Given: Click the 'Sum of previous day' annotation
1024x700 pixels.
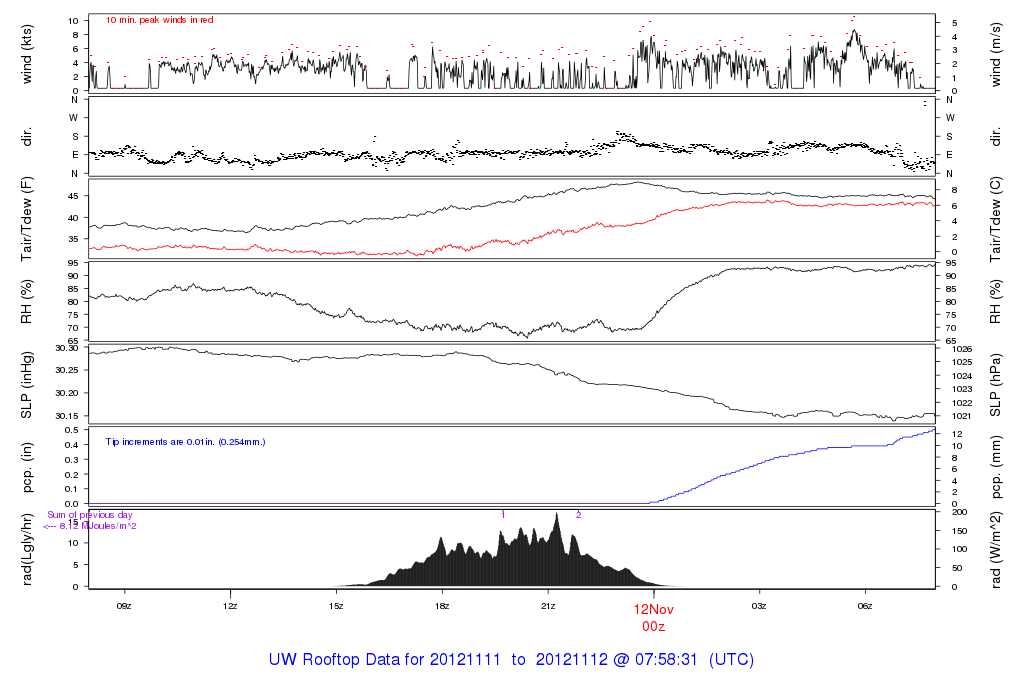Looking at the screenshot, I should [89, 515].
